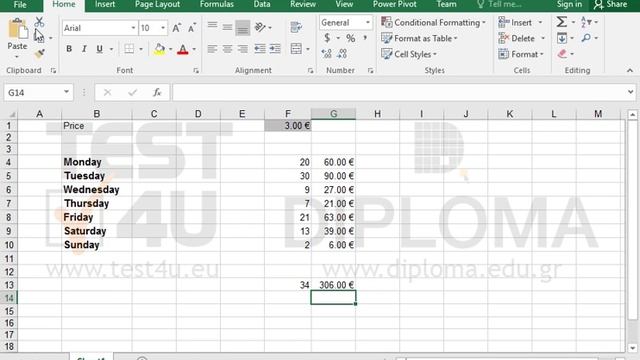This screenshot has width=640, height=360.
Task: Toggle Align Left for text
Action: 212,49
